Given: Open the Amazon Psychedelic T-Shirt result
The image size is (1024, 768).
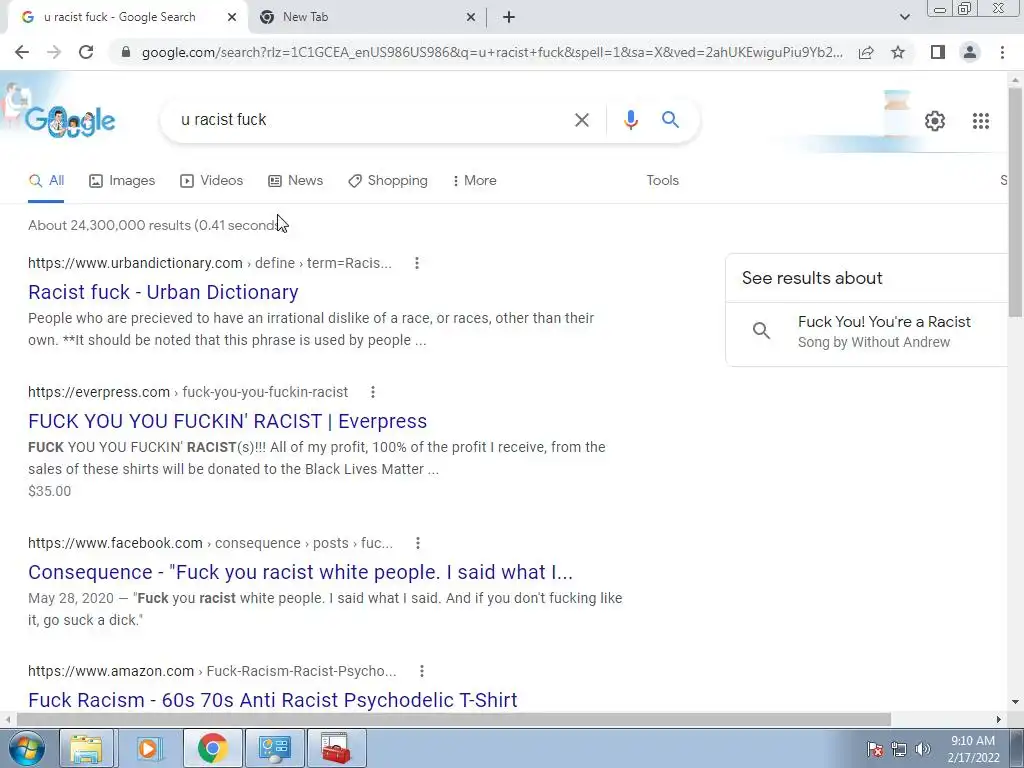Looking at the screenshot, I should point(272,700).
